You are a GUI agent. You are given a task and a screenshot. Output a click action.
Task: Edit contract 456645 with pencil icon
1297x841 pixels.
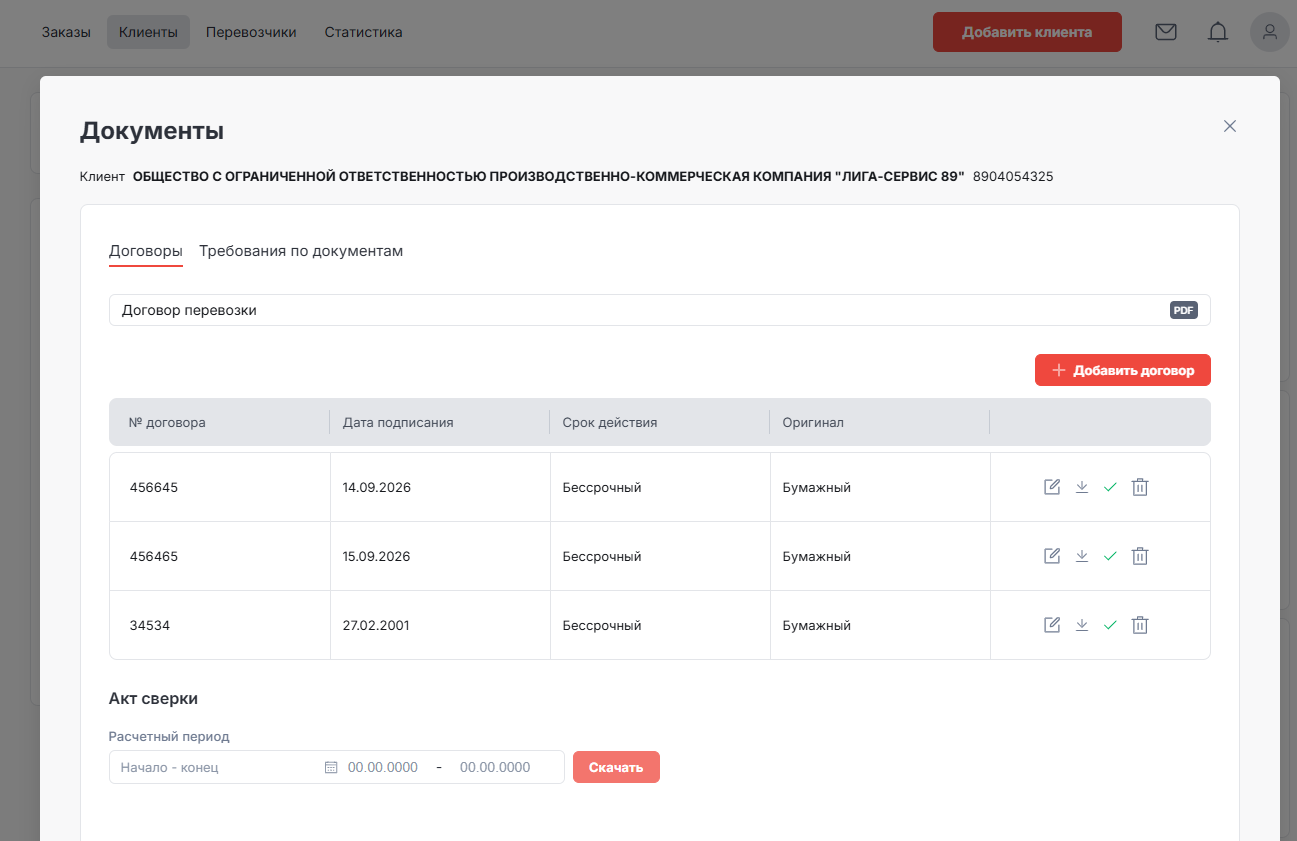tap(1052, 487)
